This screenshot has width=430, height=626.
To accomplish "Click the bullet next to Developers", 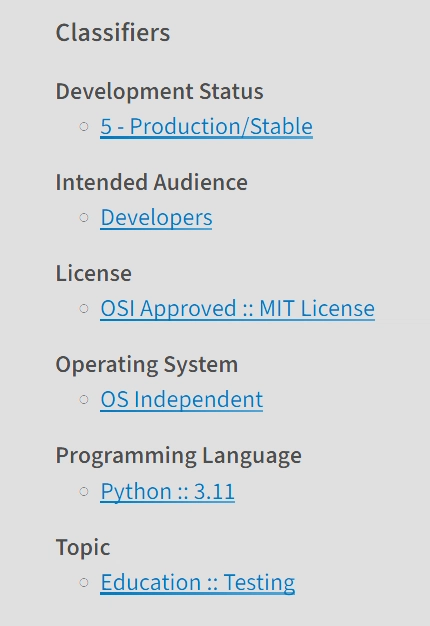I will (84, 218).
